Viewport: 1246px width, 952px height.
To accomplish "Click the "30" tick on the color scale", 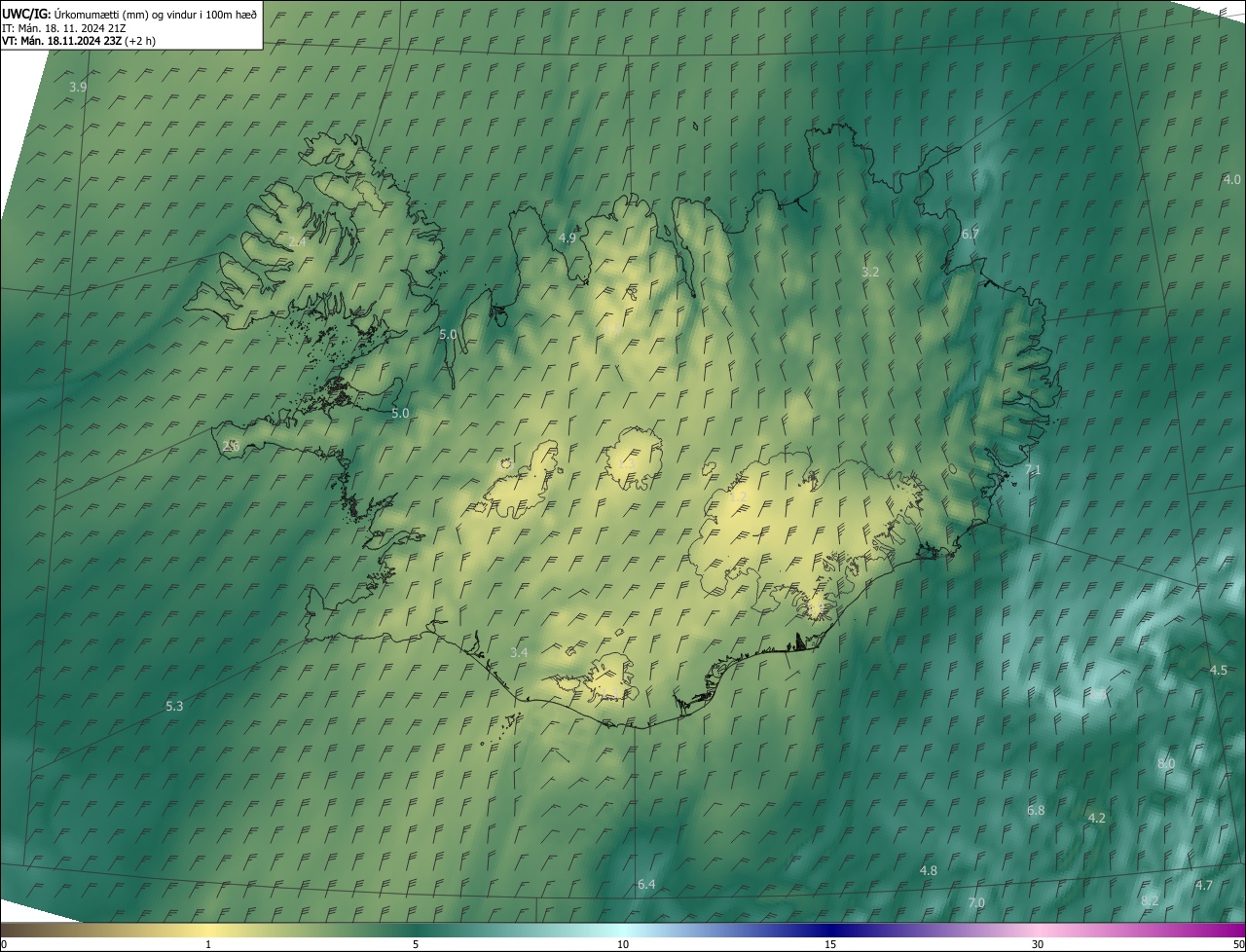I will click(x=1038, y=945).
